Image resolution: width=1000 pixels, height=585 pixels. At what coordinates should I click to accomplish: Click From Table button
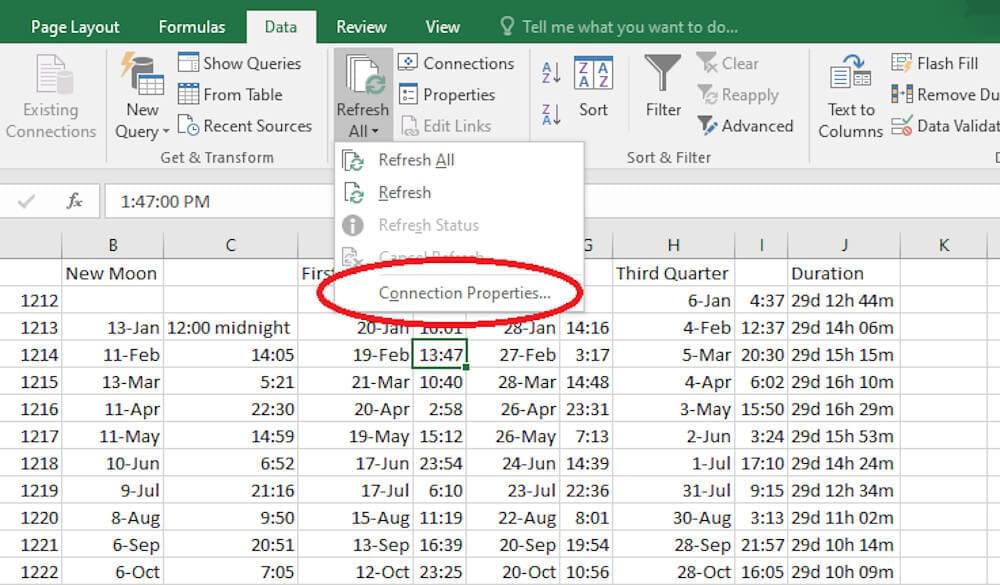(231, 95)
